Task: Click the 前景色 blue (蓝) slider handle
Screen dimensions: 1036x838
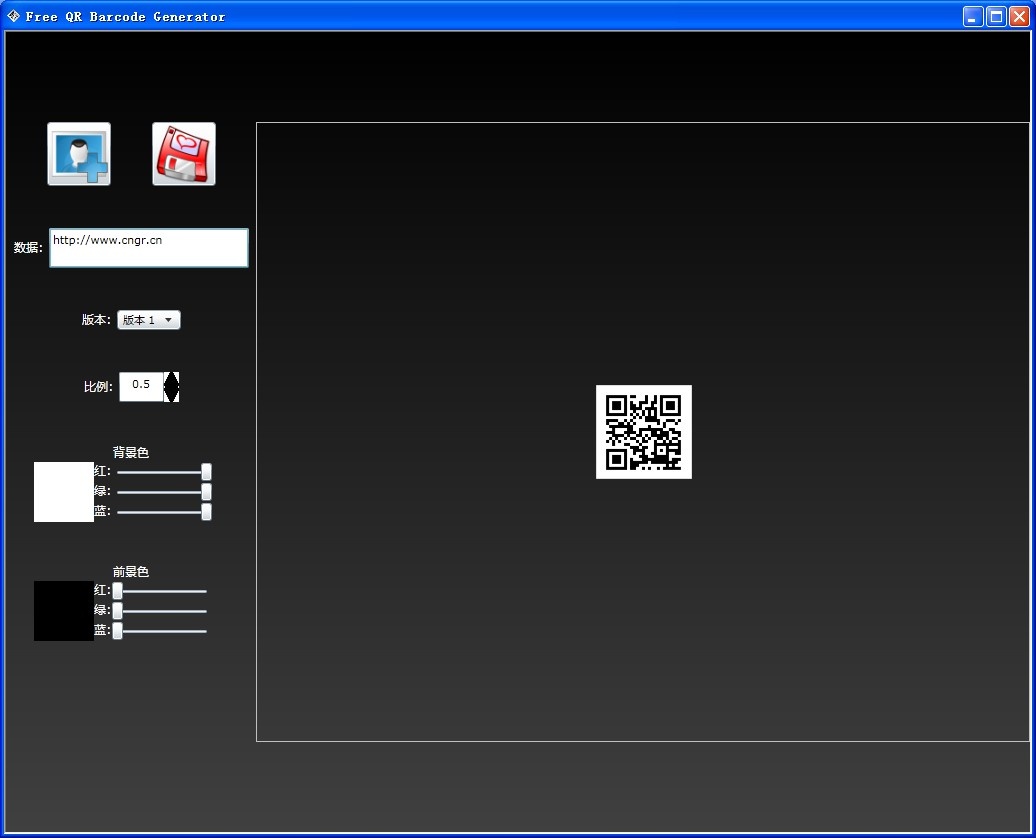Action: point(118,631)
